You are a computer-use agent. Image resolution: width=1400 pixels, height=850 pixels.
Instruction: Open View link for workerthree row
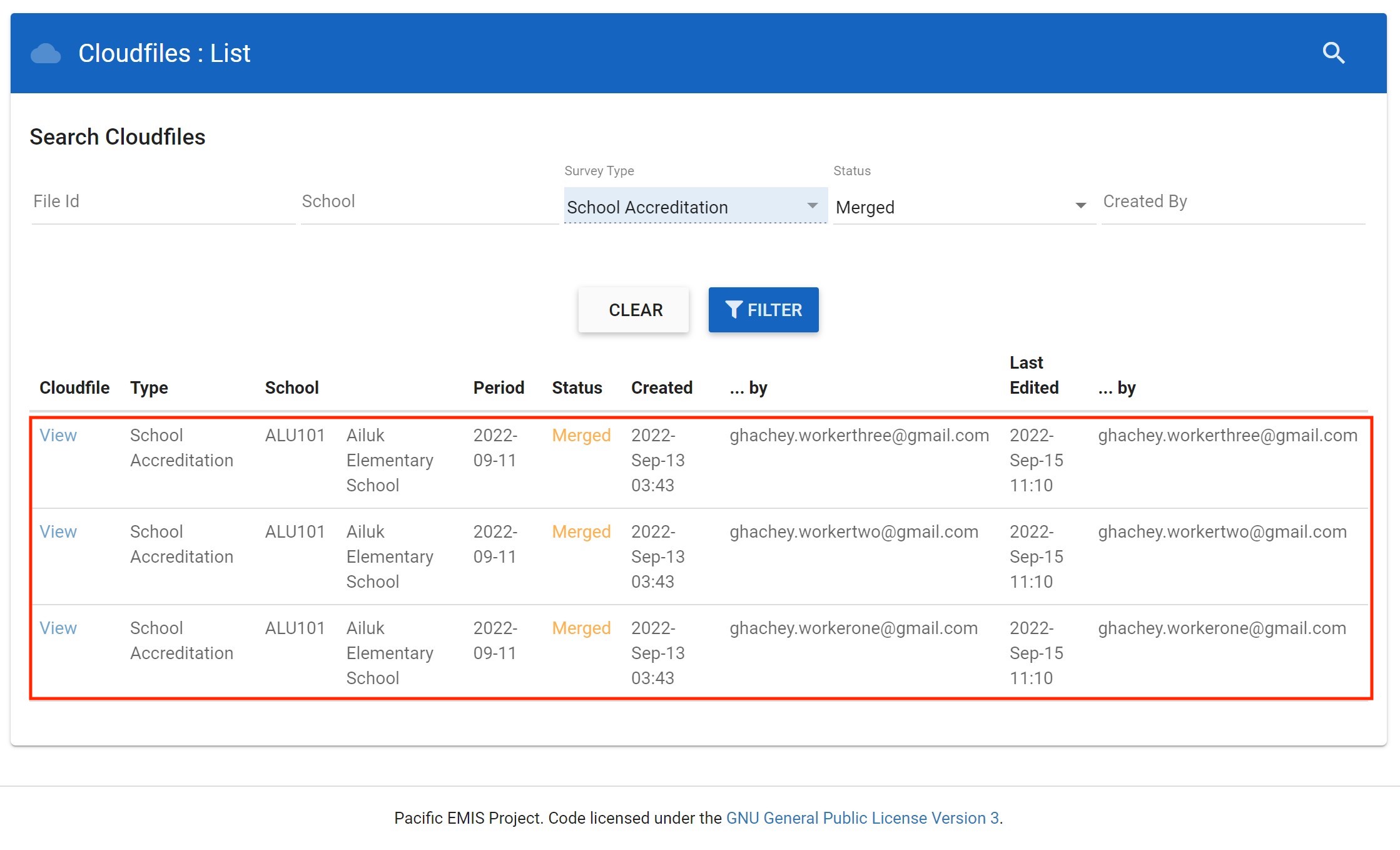(58, 435)
